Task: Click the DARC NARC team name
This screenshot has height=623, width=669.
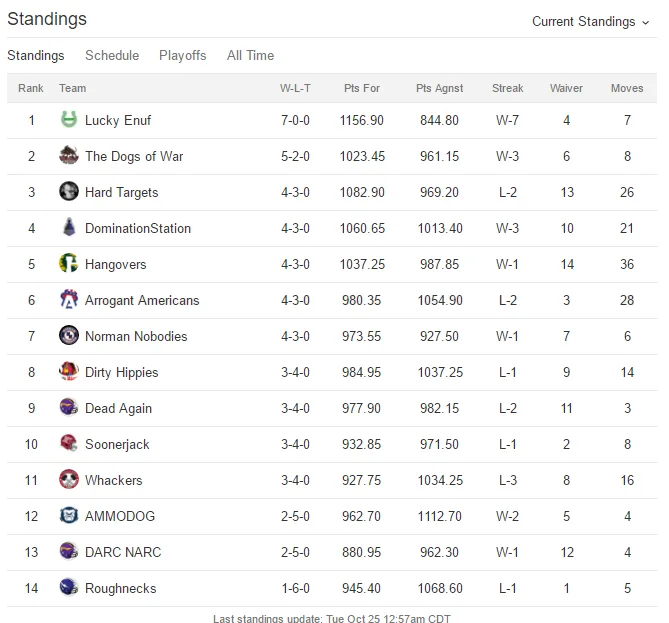Action: pos(123,553)
